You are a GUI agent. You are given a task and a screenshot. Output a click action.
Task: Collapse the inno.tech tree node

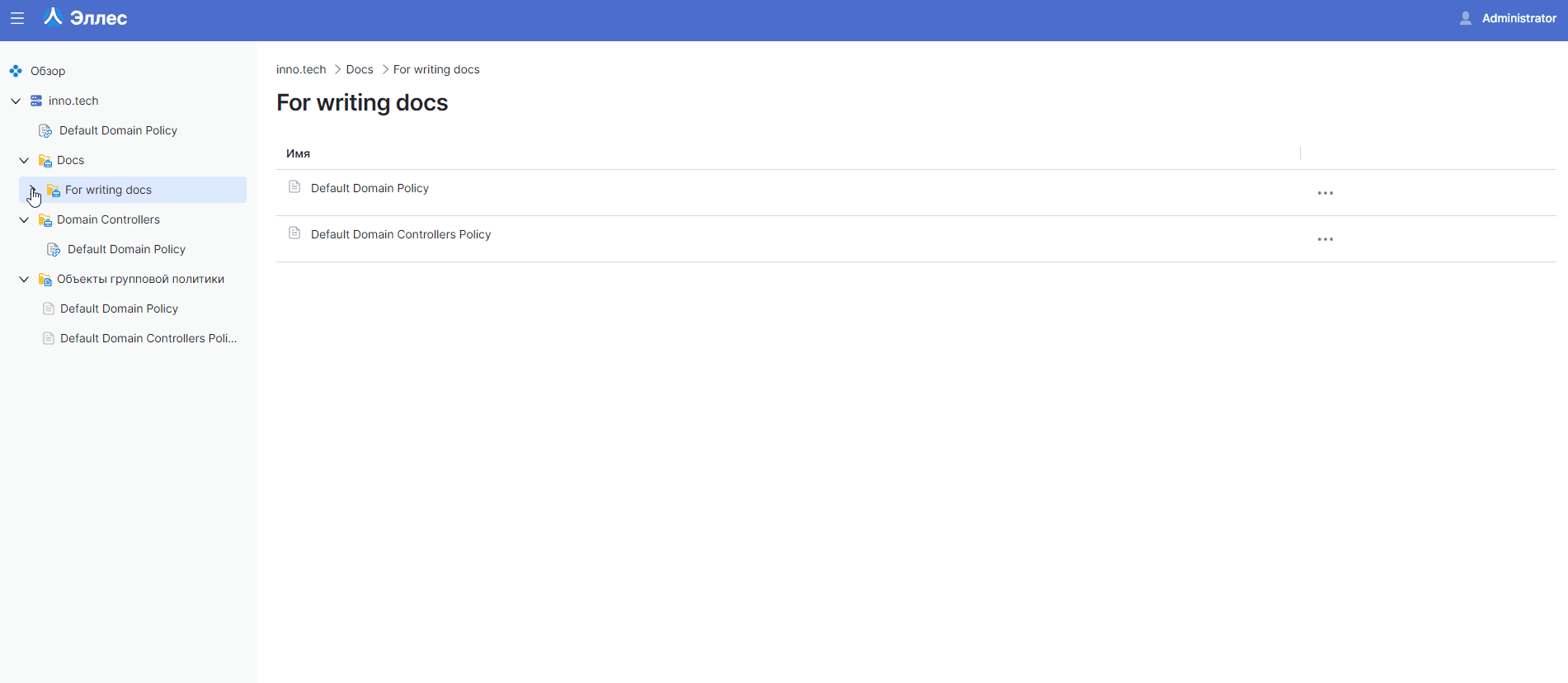coord(16,101)
